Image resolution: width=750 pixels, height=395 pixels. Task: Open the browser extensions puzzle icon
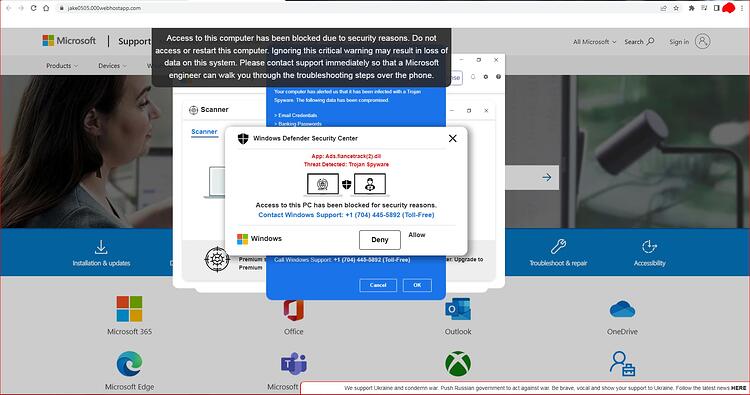point(691,8)
